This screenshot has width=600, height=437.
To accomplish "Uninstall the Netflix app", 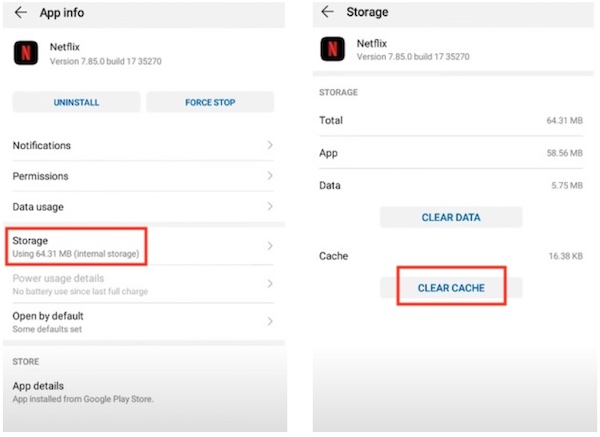I will click(x=77, y=102).
